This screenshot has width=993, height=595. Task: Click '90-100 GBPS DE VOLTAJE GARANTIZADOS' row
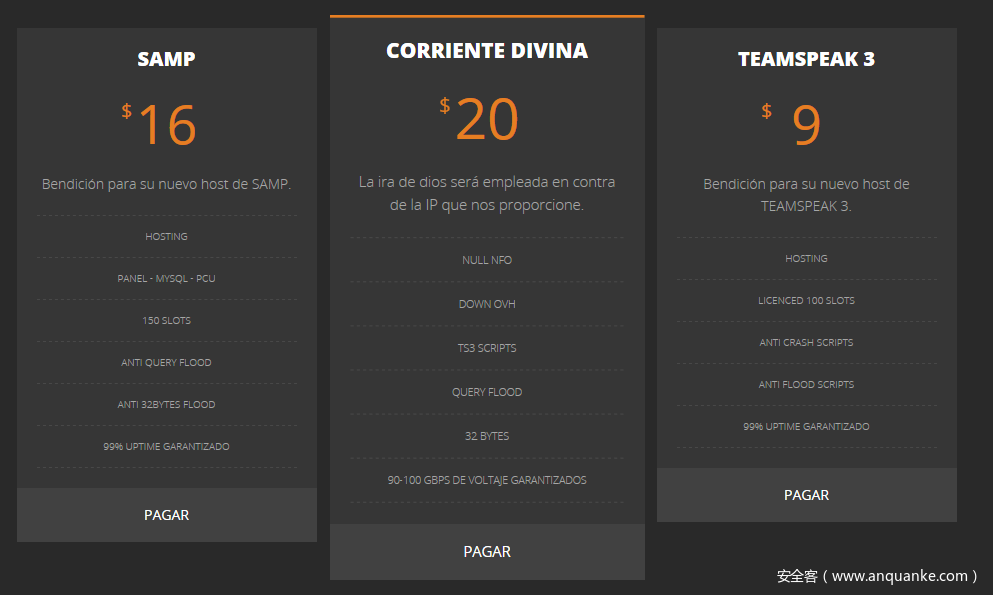pos(487,480)
